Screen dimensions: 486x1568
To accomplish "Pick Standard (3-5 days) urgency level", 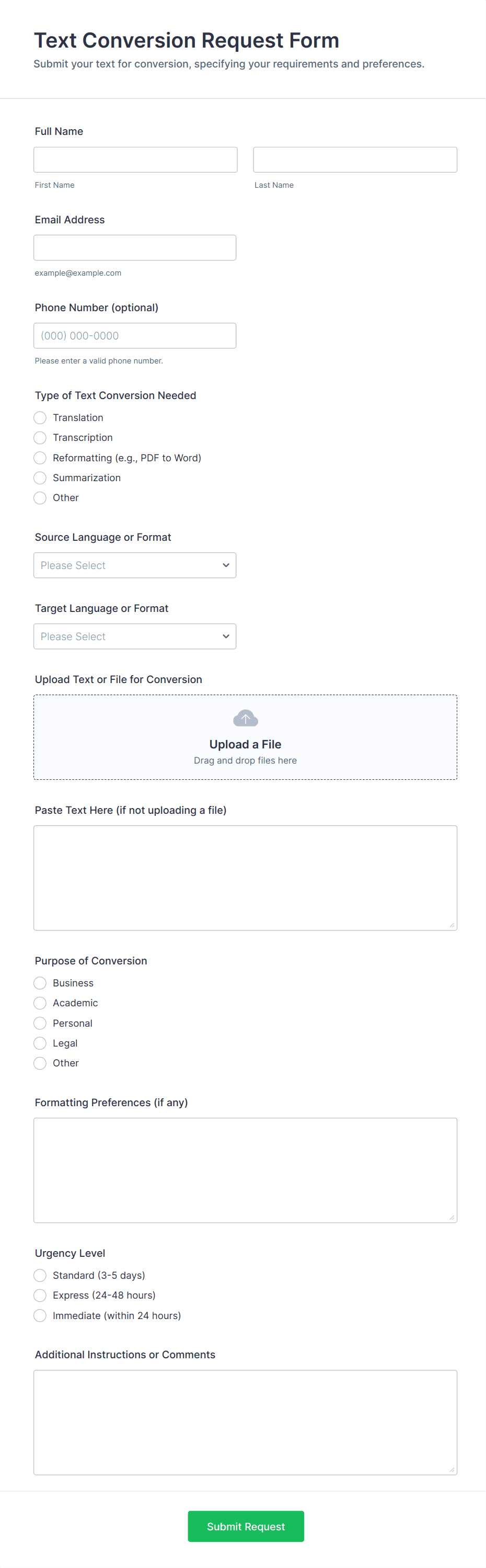I will (40, 1275).
